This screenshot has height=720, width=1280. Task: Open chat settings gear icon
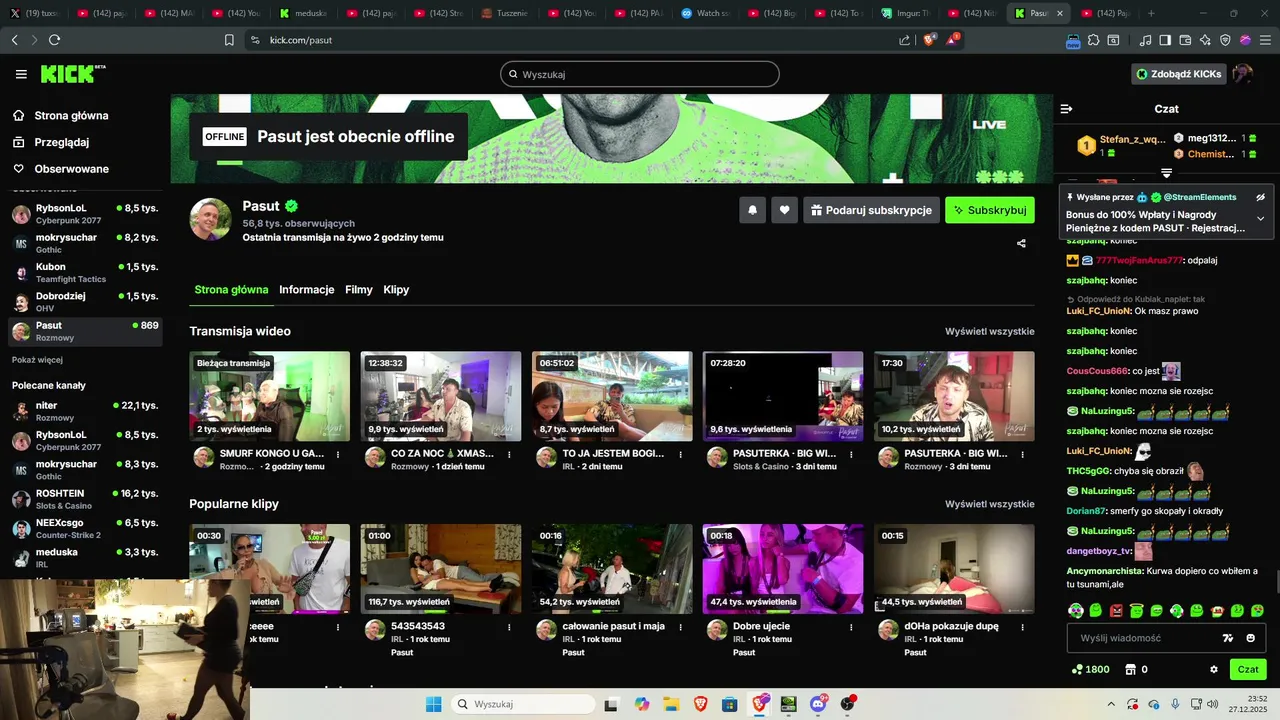click(1214, 669)
